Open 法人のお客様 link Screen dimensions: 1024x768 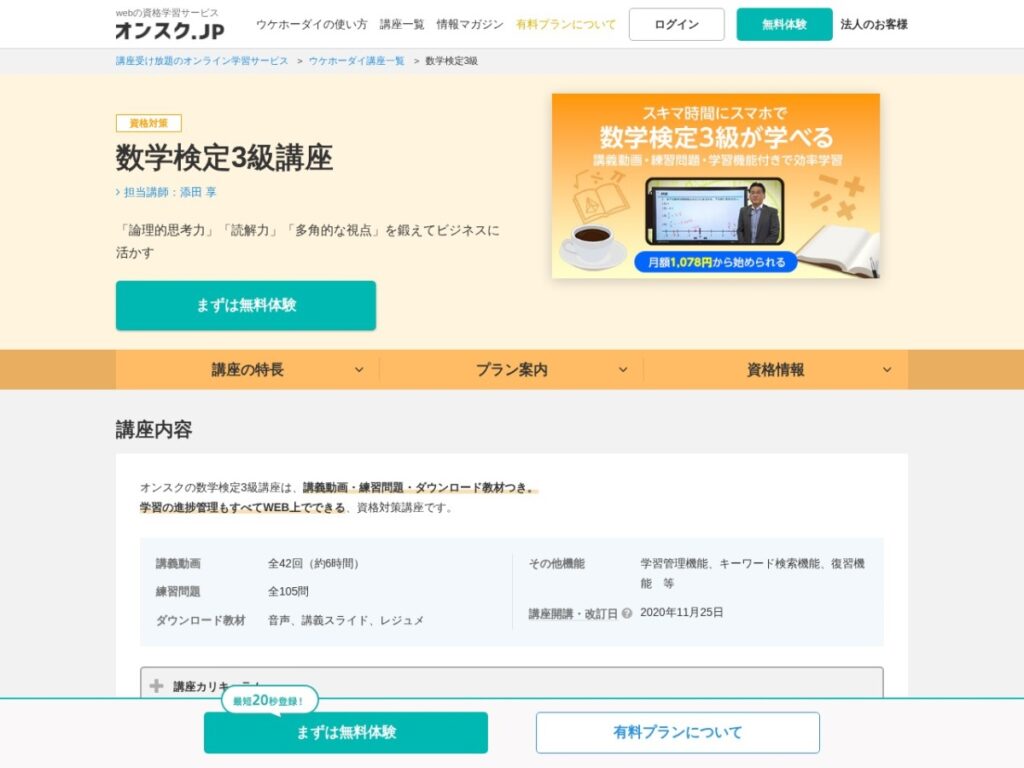tap(874, 24)
